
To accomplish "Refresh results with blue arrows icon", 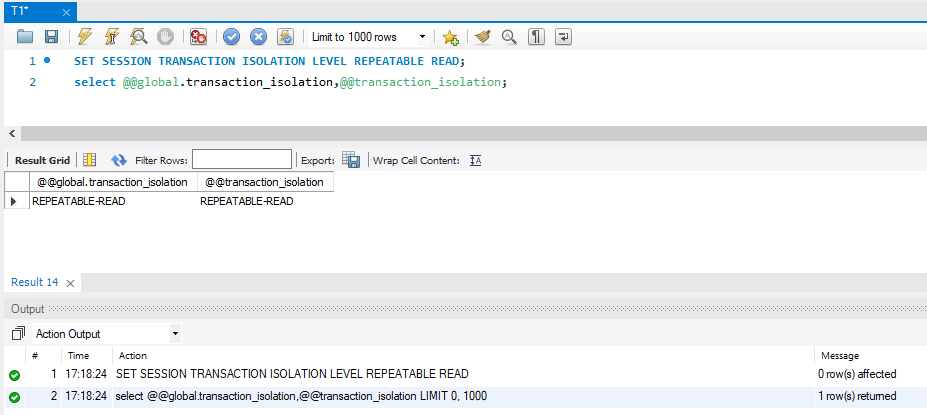I will 119,160.
